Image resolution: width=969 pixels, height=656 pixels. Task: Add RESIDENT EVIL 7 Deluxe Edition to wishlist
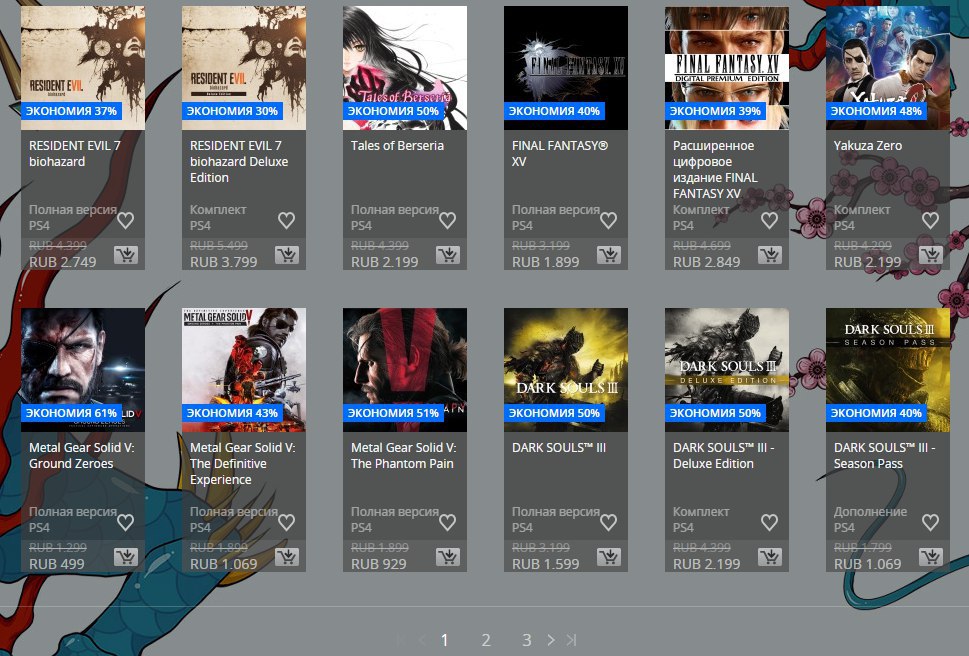coord(286,220)
